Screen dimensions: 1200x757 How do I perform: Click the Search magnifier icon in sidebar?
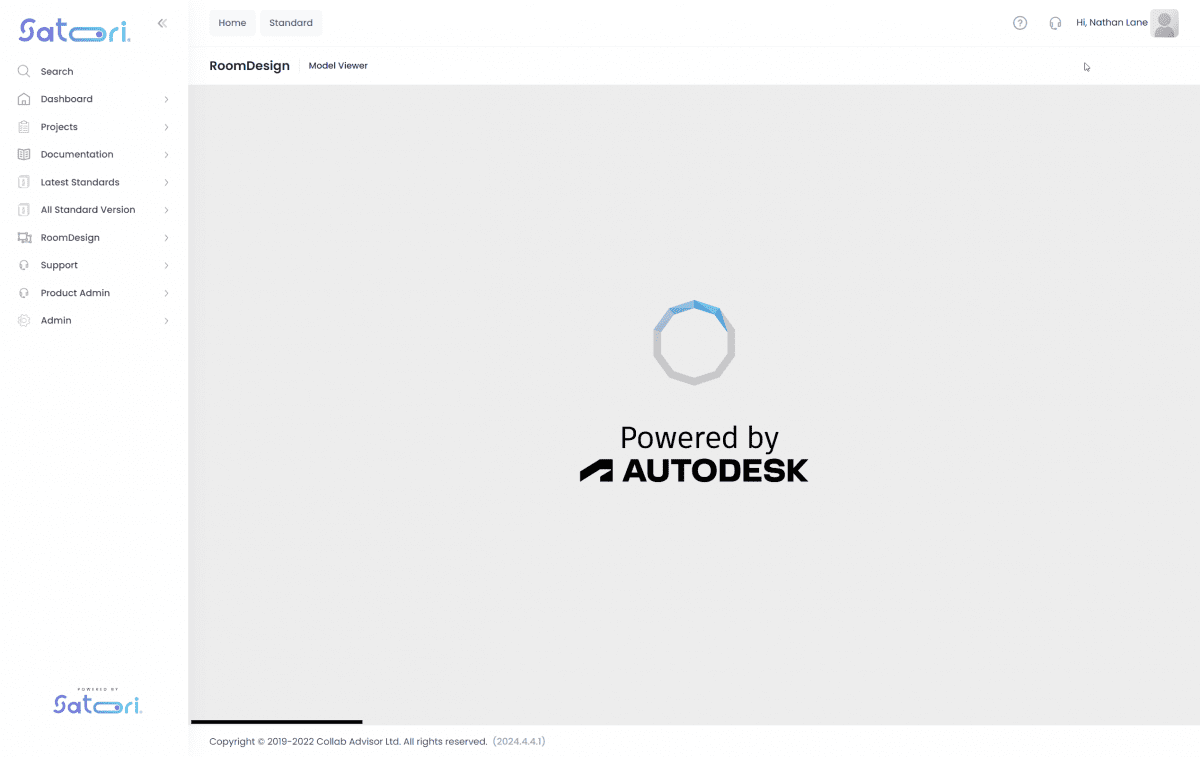[x=24, y=72]
